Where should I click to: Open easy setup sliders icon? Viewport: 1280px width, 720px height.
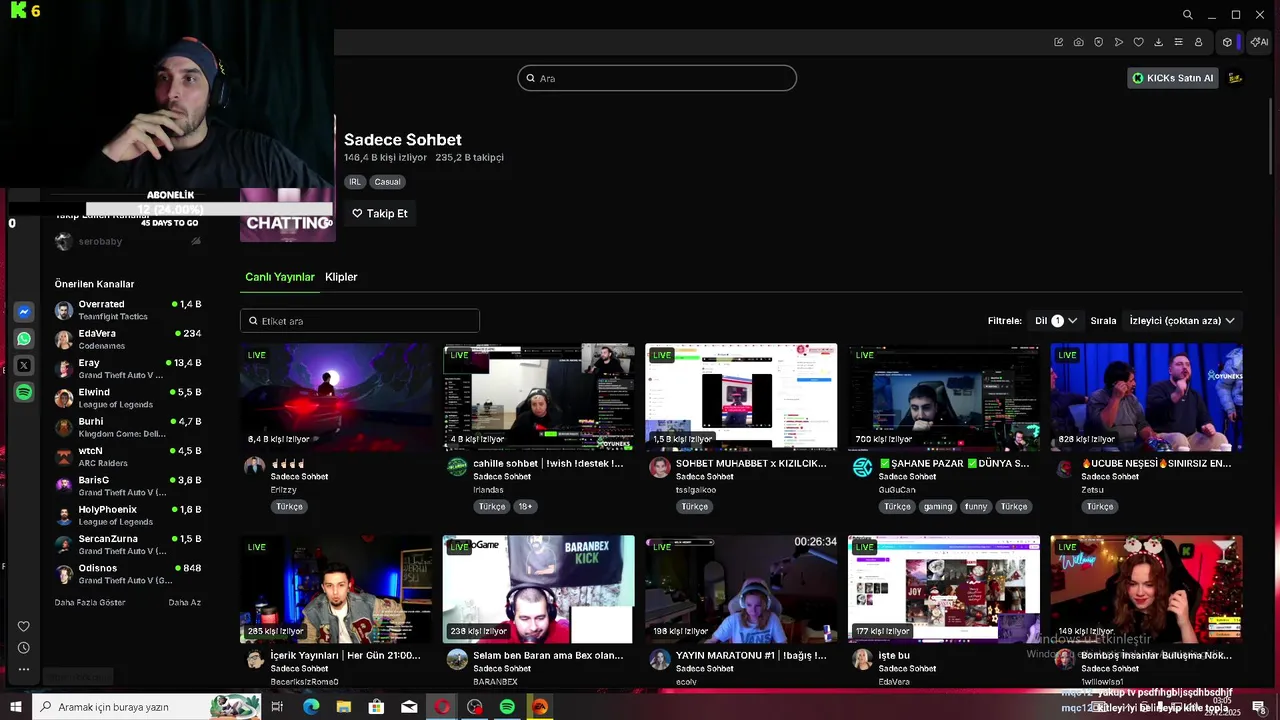coord(1178,42)
